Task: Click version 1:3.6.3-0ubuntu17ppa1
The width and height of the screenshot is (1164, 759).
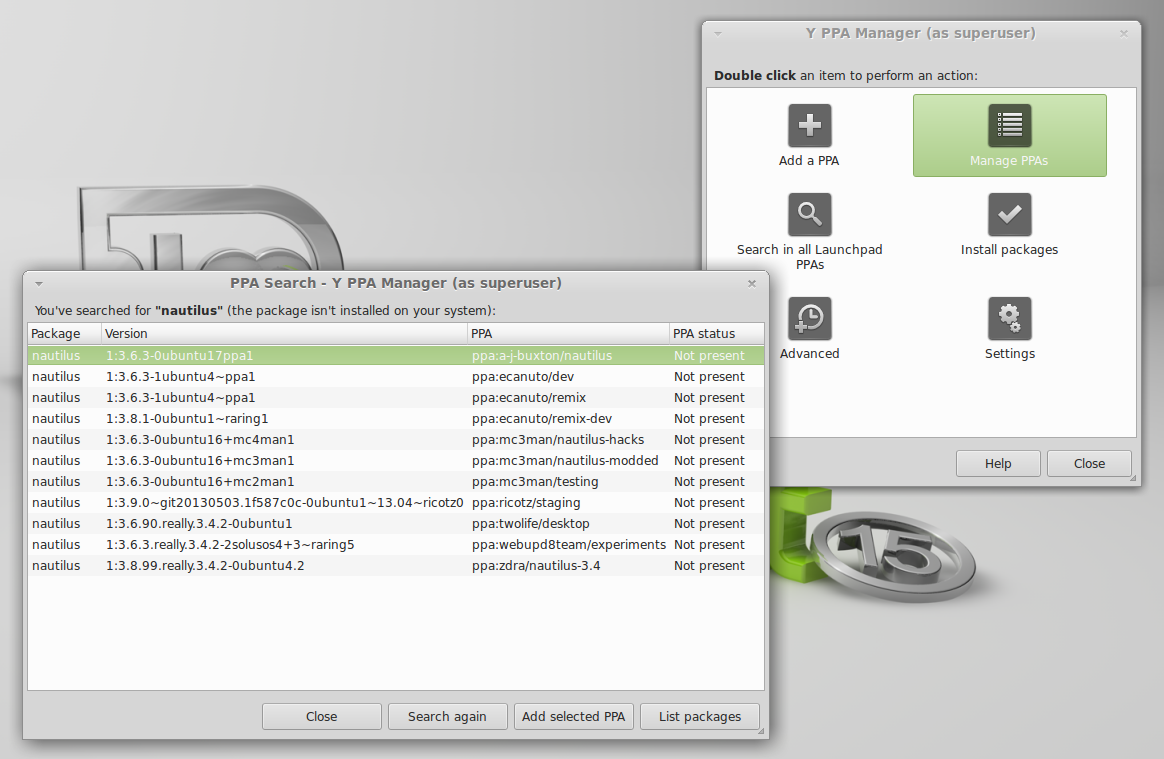Action: [x=179, y=356]
